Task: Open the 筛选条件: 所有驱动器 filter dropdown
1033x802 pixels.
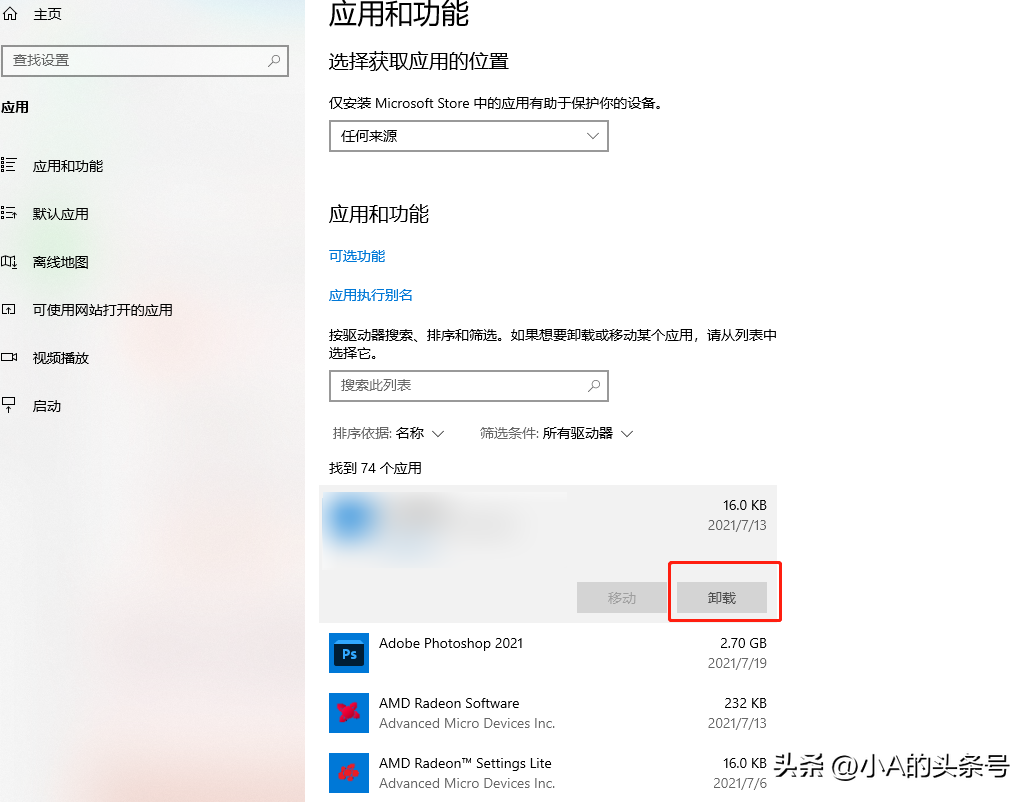Action: pyautogui.click(x=556, y=433)
